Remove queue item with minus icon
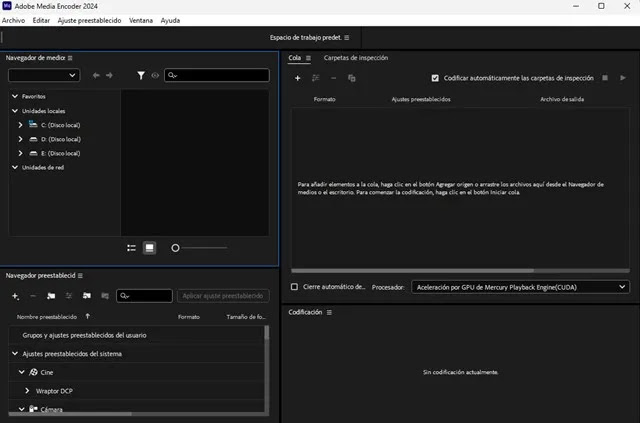 [x=333, y=78]
